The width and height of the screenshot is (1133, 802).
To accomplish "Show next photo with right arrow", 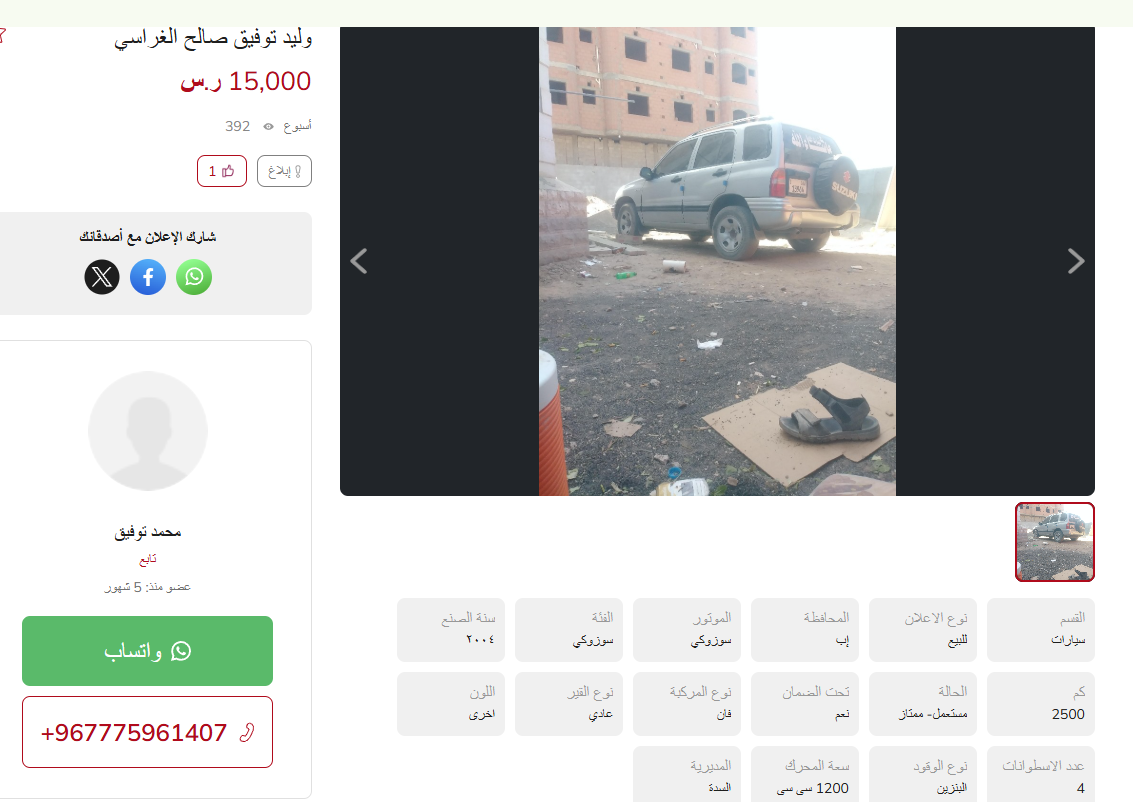I will (1076, 261).
